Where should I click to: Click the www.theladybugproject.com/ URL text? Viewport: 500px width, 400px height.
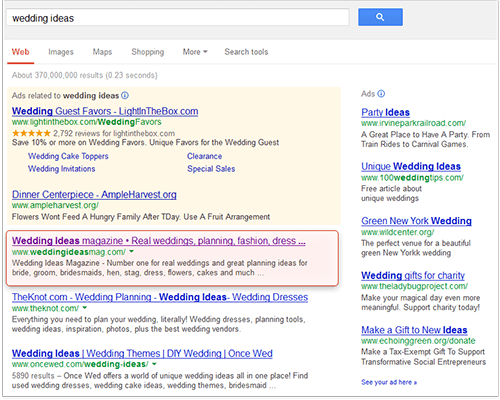coord(415,286)
